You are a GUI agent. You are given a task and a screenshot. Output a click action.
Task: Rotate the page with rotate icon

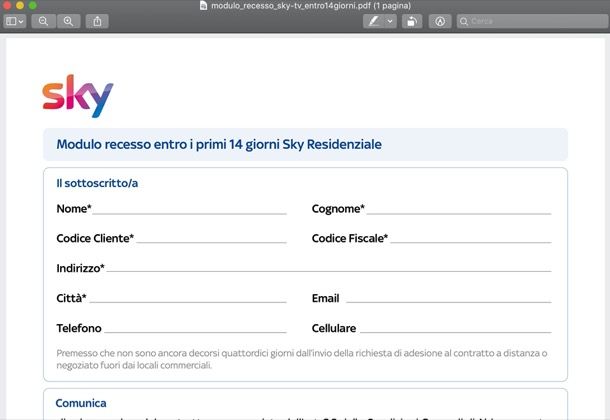tap(412, 21)
